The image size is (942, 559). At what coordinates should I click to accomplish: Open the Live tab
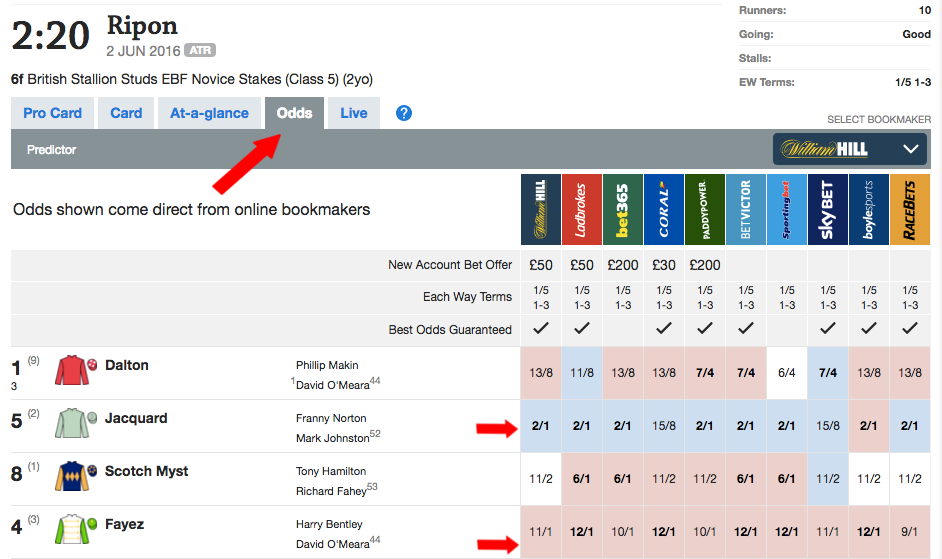click(x=354, y=113)
